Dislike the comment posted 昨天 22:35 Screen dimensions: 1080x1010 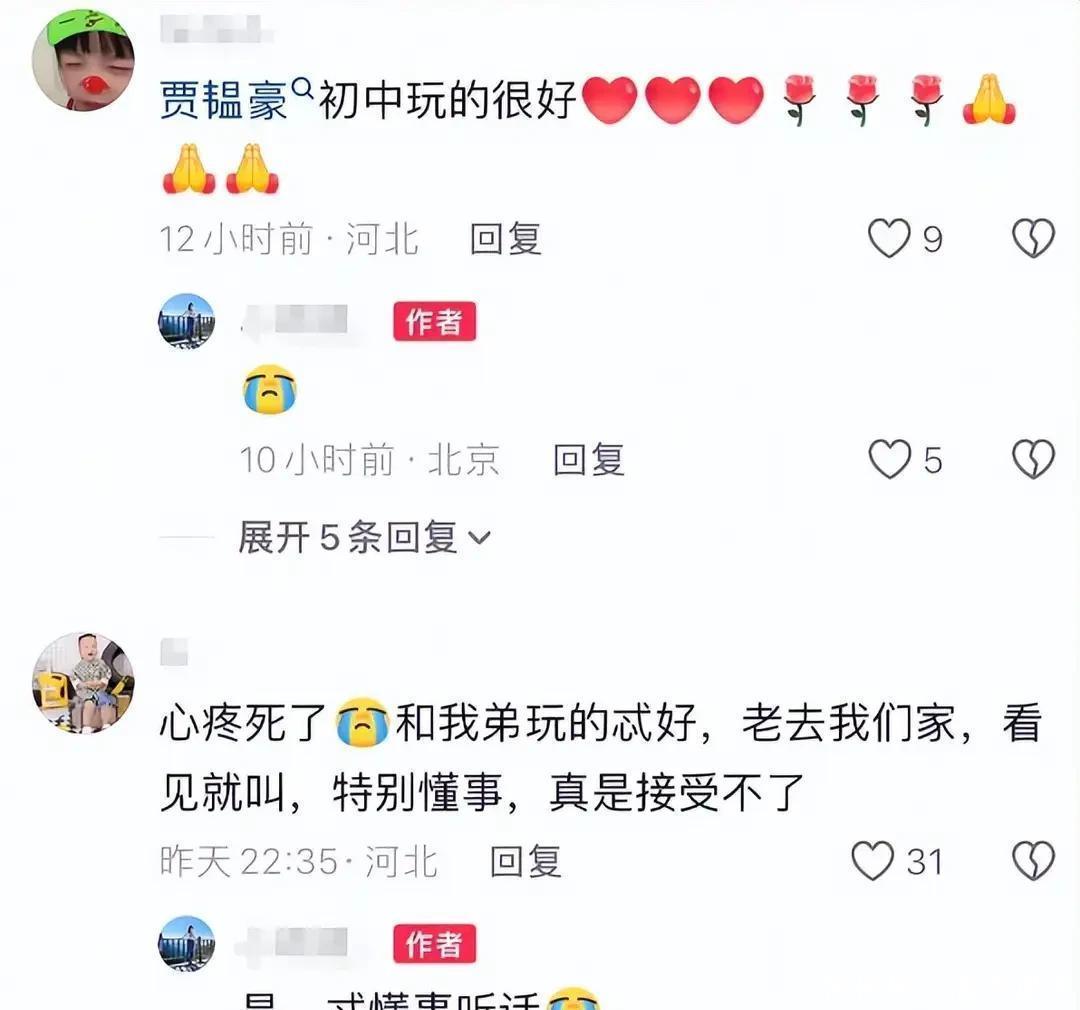pyautogui.click(x=1033, y=861)
